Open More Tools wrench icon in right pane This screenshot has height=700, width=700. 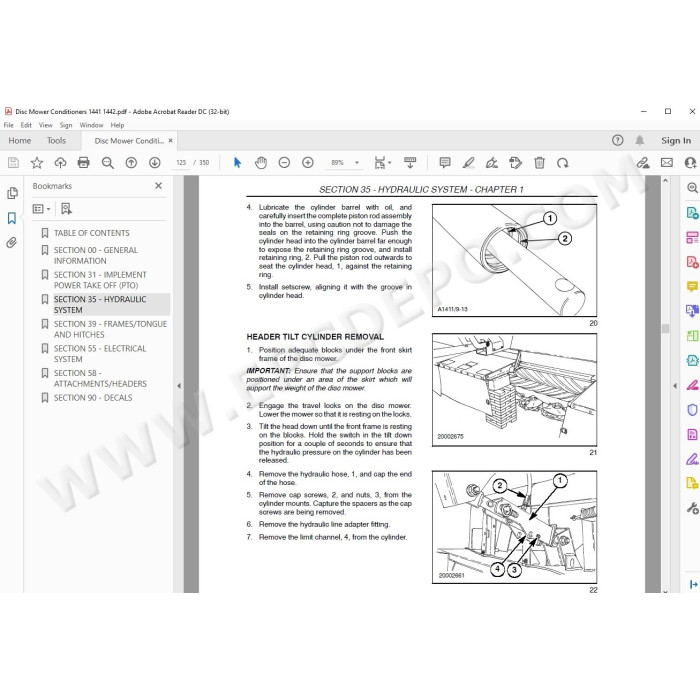(x=692, y=508)
